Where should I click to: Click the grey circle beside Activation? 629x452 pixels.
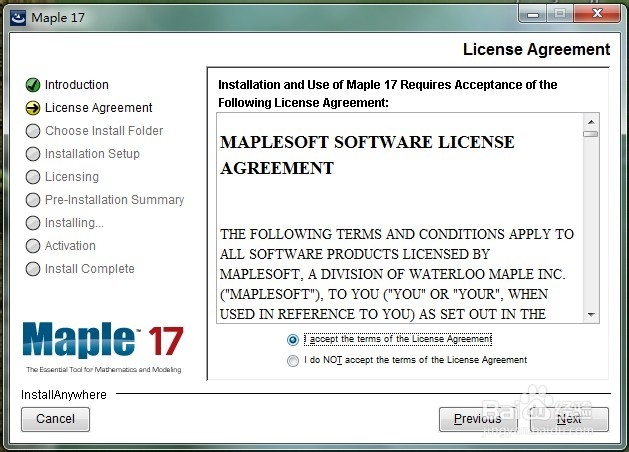pyautogui.click(x=32, y=246)
